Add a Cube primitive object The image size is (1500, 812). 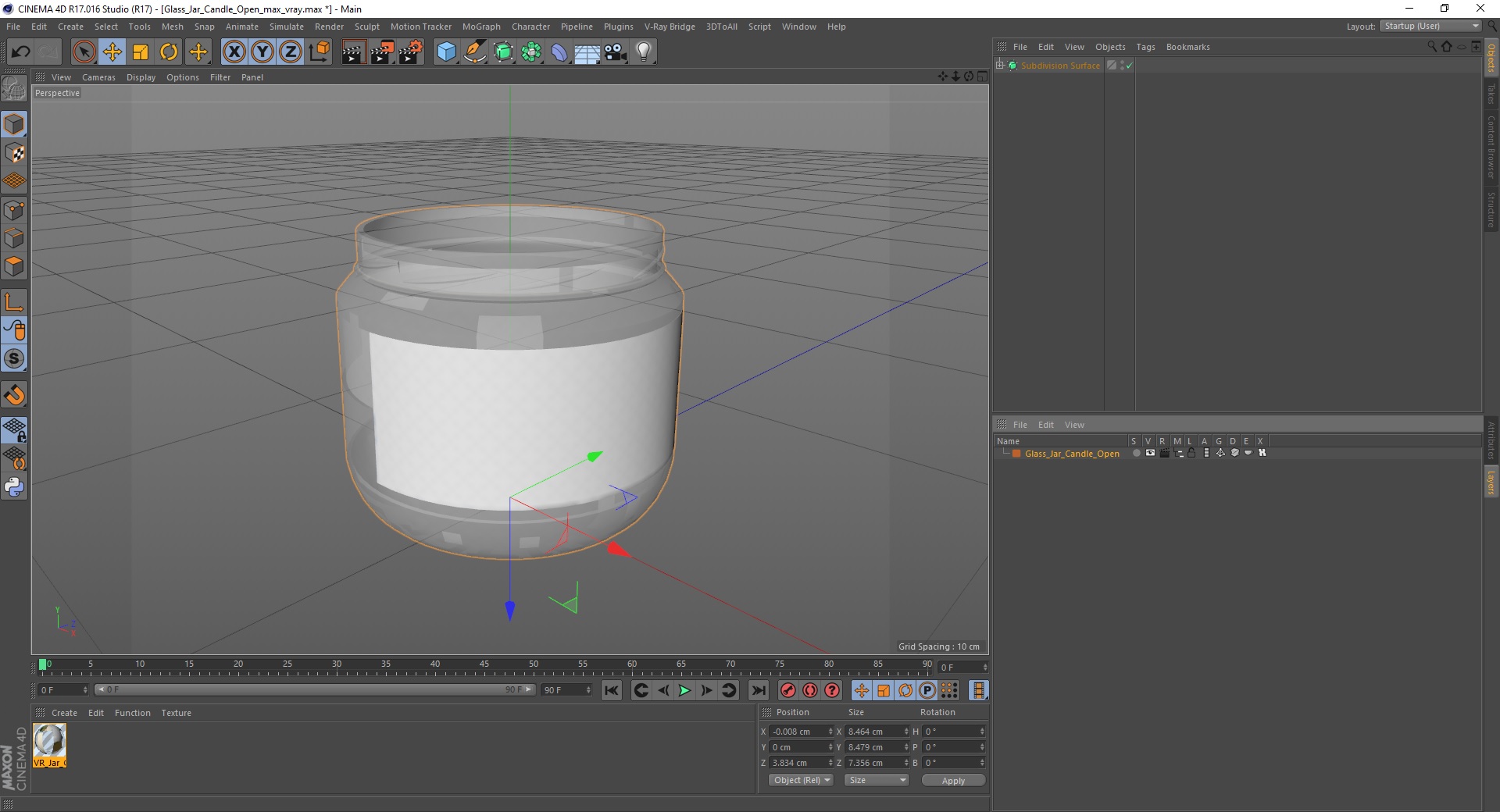coord(446,52)
